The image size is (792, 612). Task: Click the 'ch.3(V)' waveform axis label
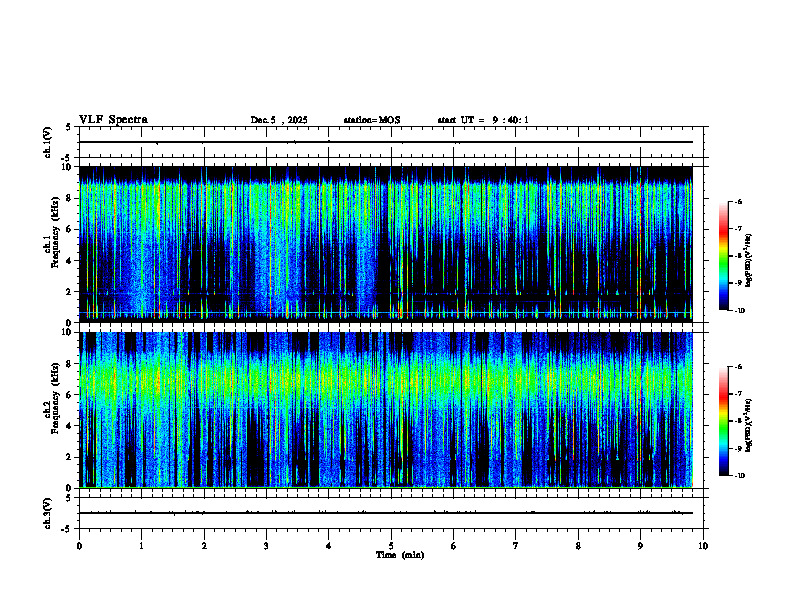point(47,513)
